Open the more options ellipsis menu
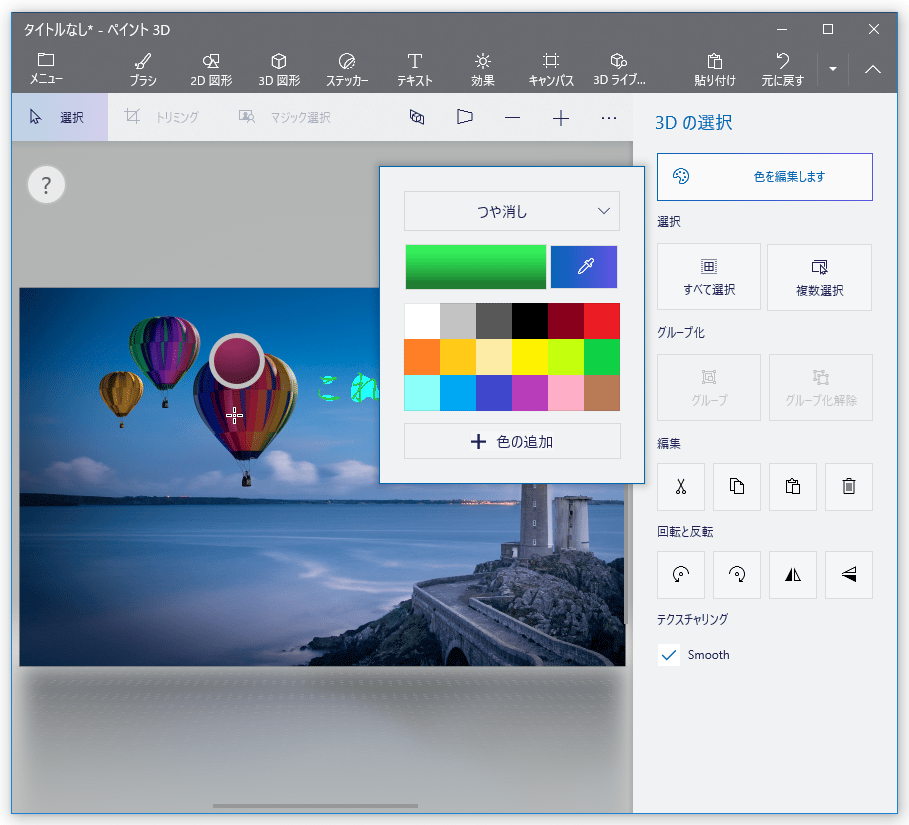The image size is (909, 825). point(609,118)
